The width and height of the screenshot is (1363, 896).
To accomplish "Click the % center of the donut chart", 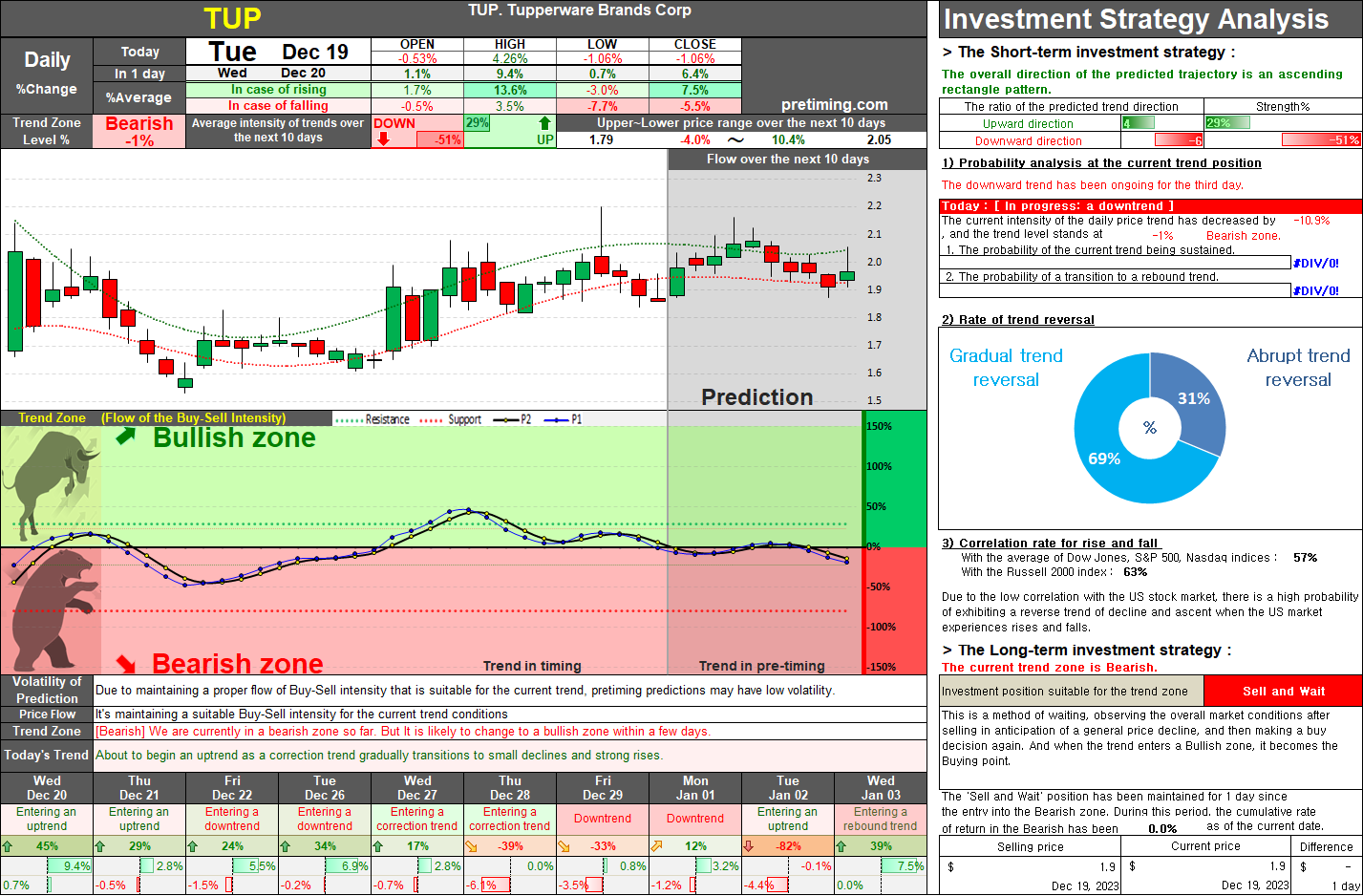I will [1150, 428].
